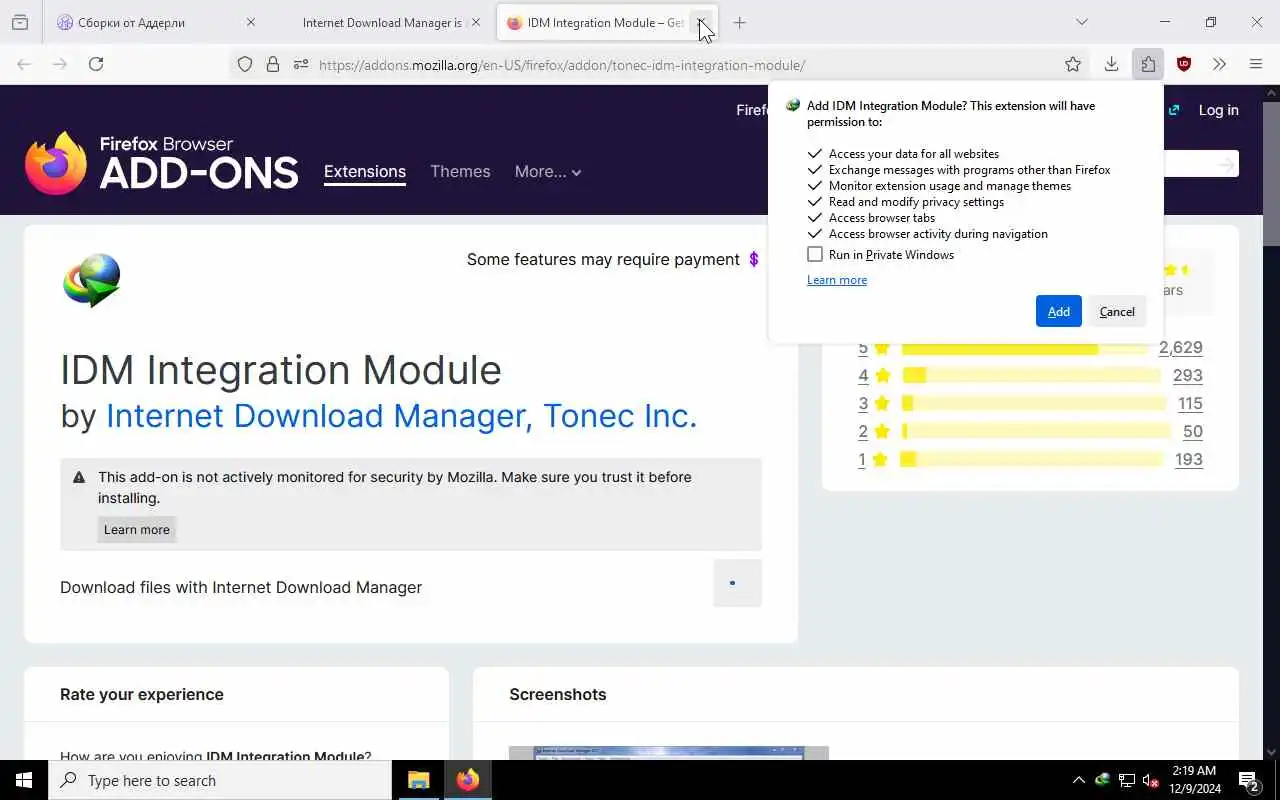Click the Firefox taskbar icon
1280x800 pixels.
(468, 780)
